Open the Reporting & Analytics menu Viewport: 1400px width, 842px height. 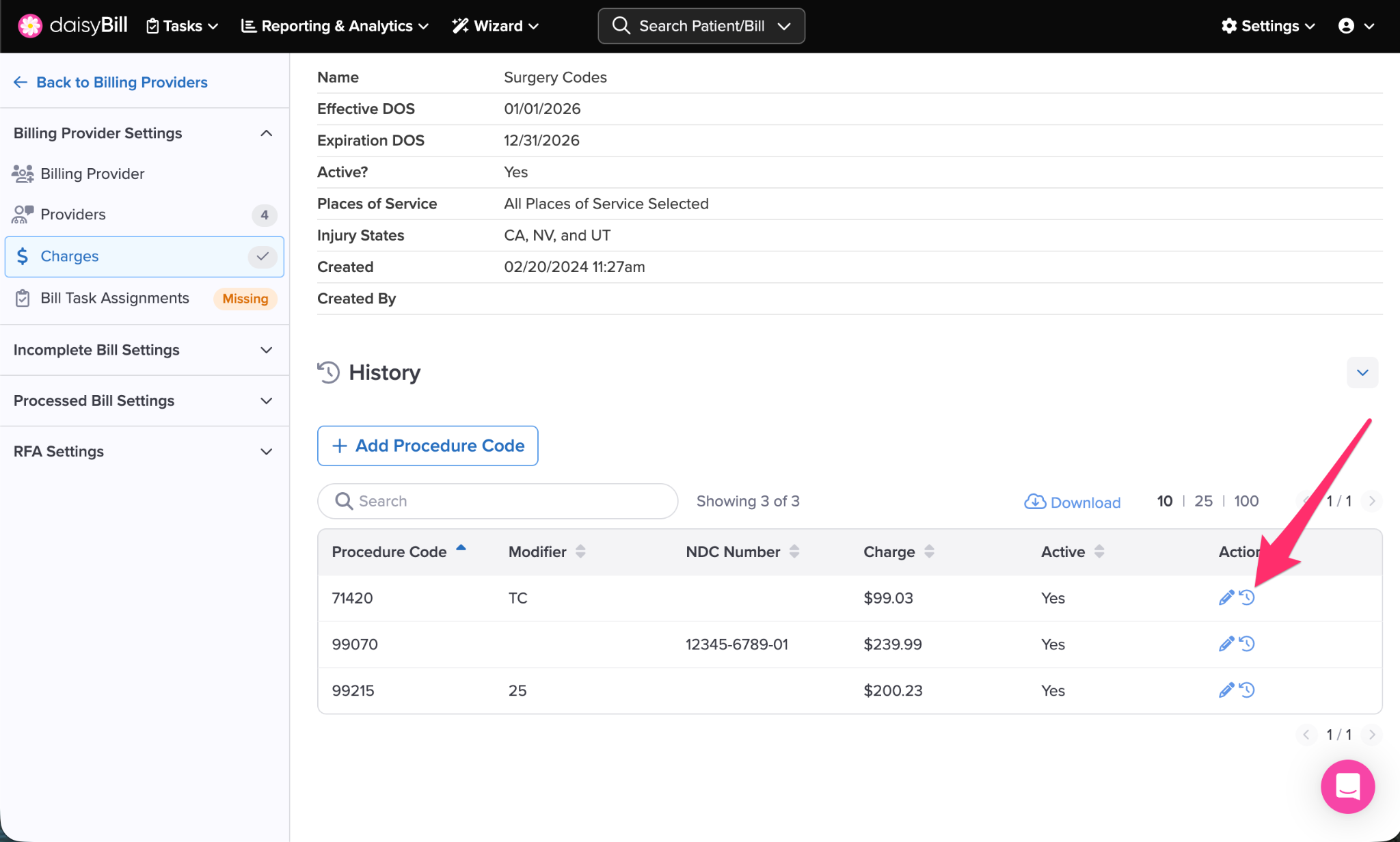click(335, 26)
